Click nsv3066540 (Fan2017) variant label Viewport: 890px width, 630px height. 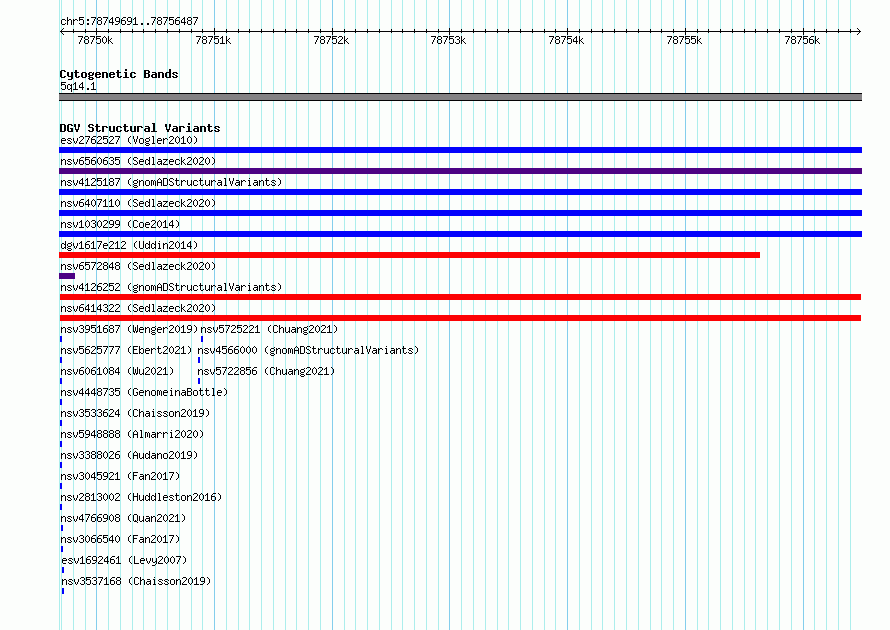[120, 539]
